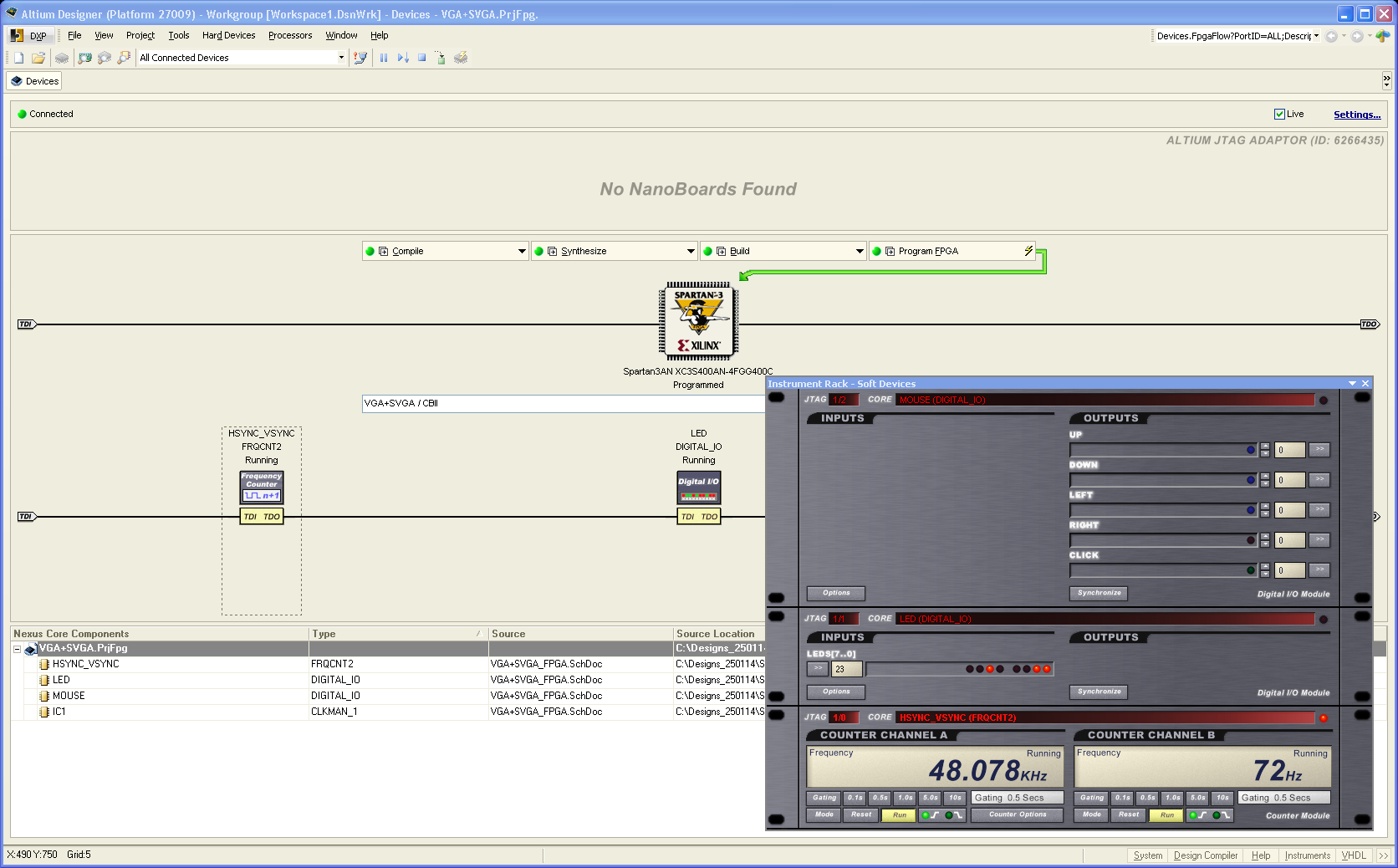Image resolution: width=1398 pixels, height=868 pixels.
Task: Click the green board devices toolbar icon
Action: click(84, 58)
